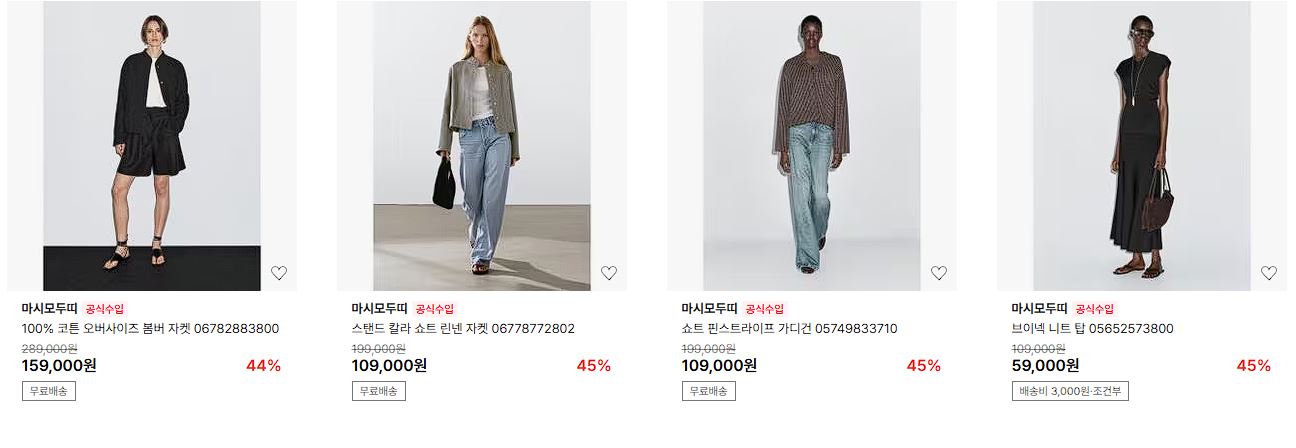Toggle wishlist heart on V-neck knit top
This screenshot has width=1296, height=448.
1269,273
